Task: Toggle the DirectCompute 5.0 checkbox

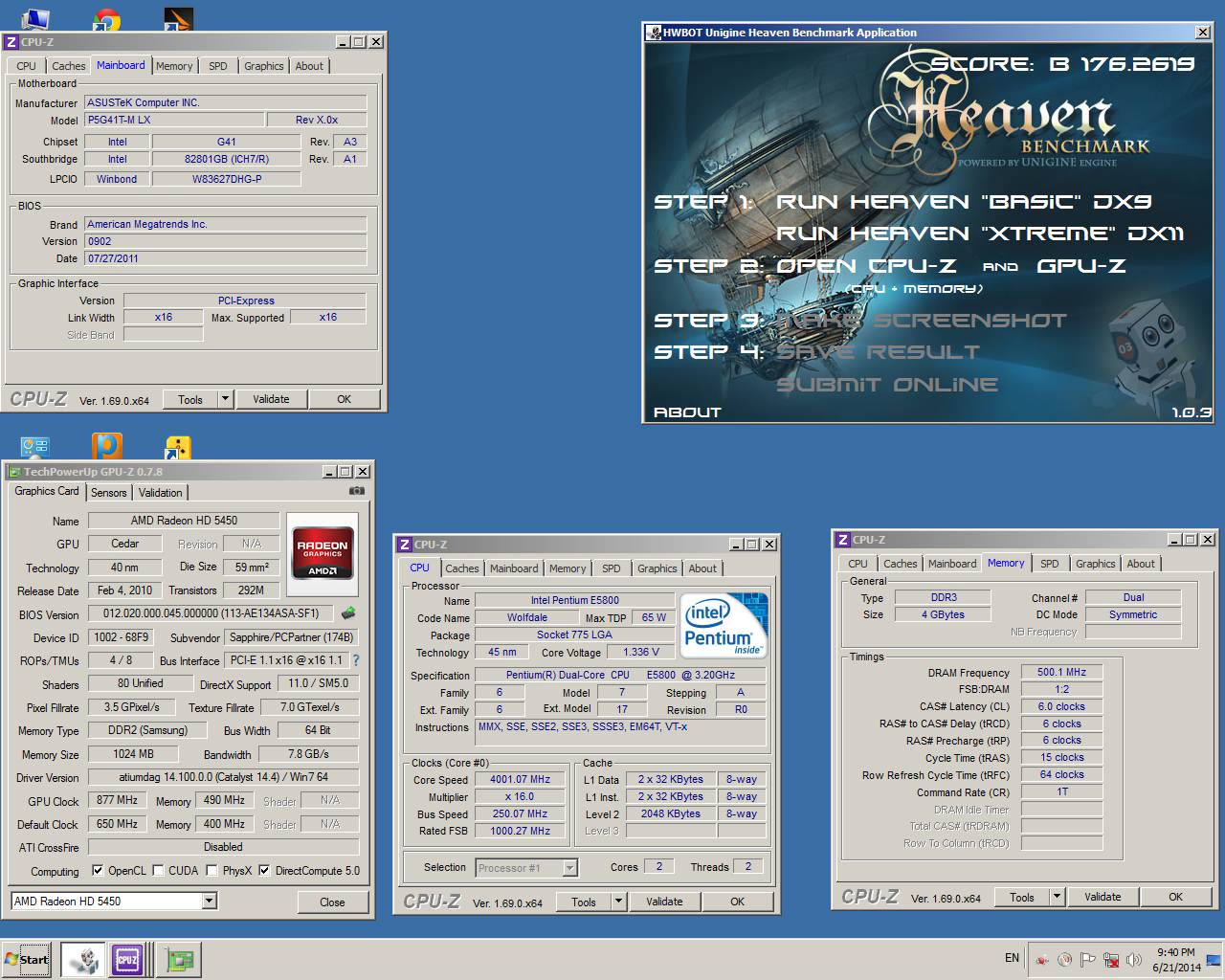Action: coord(264,871)
